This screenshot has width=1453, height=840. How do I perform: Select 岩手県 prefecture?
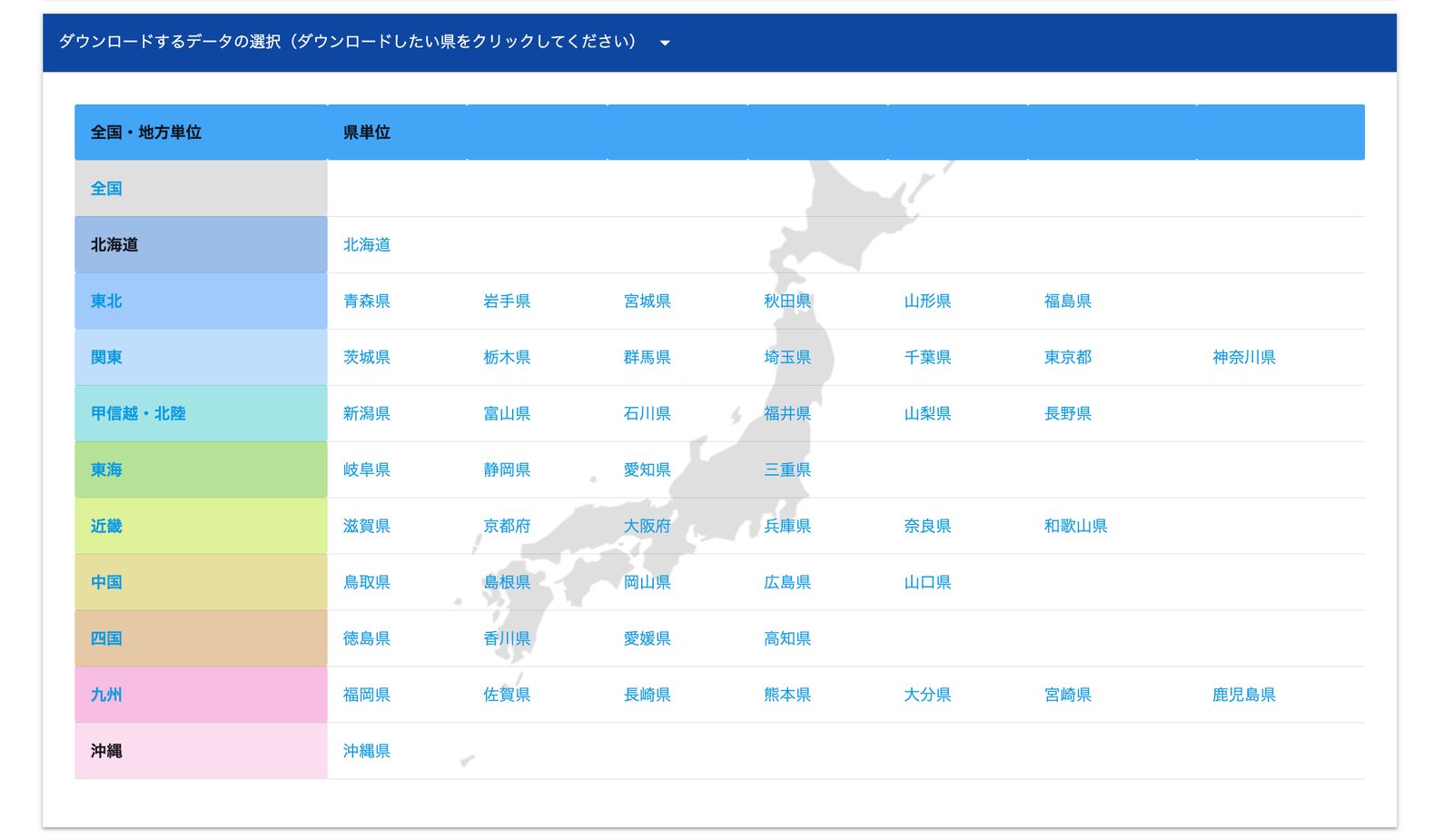coord(507,301)
